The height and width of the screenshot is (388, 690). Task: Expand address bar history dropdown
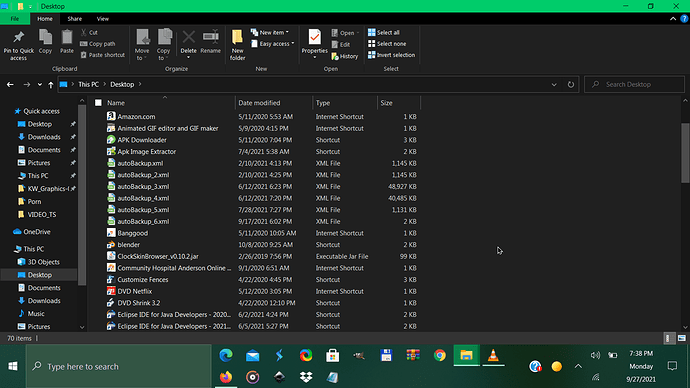554,84
